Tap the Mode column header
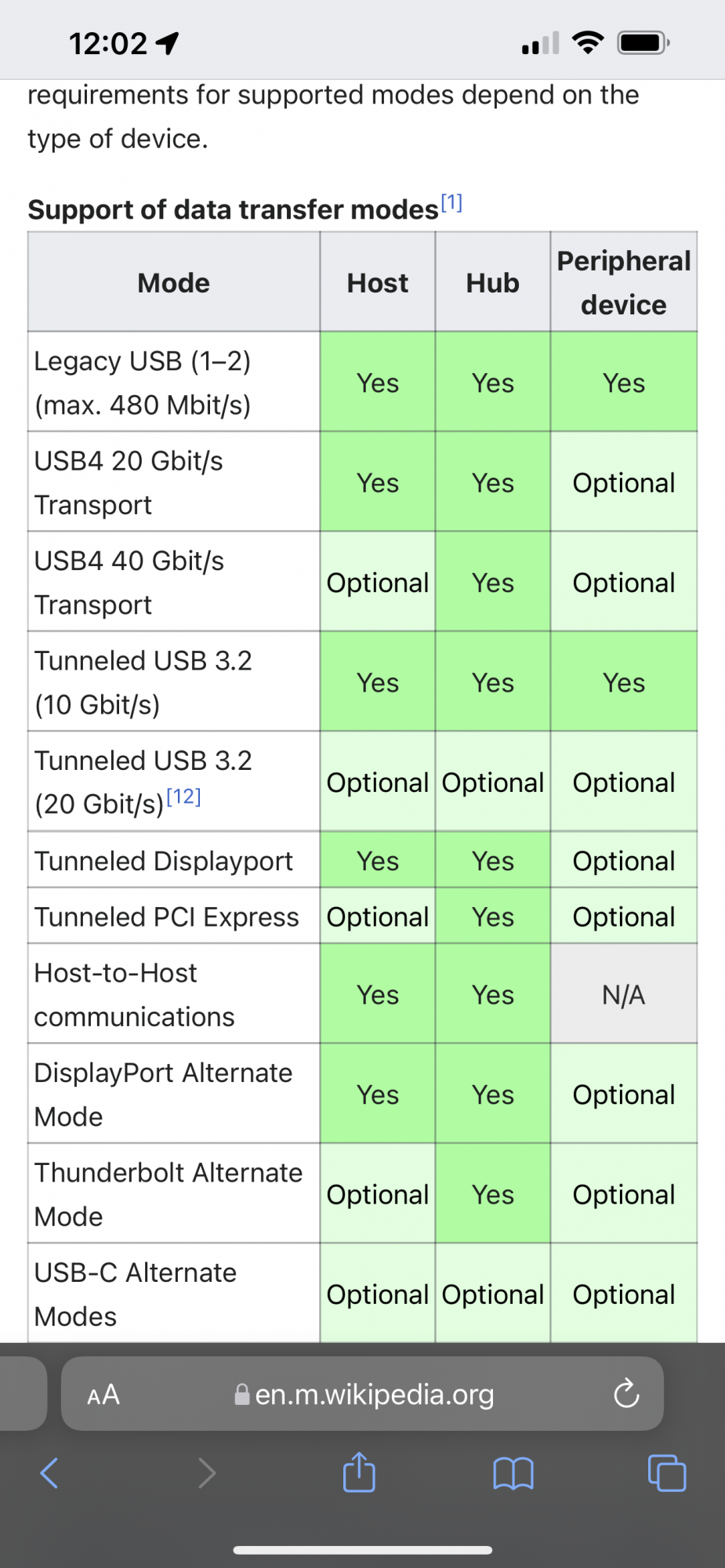The image size is (725, 1568). (x=174, y=282)
